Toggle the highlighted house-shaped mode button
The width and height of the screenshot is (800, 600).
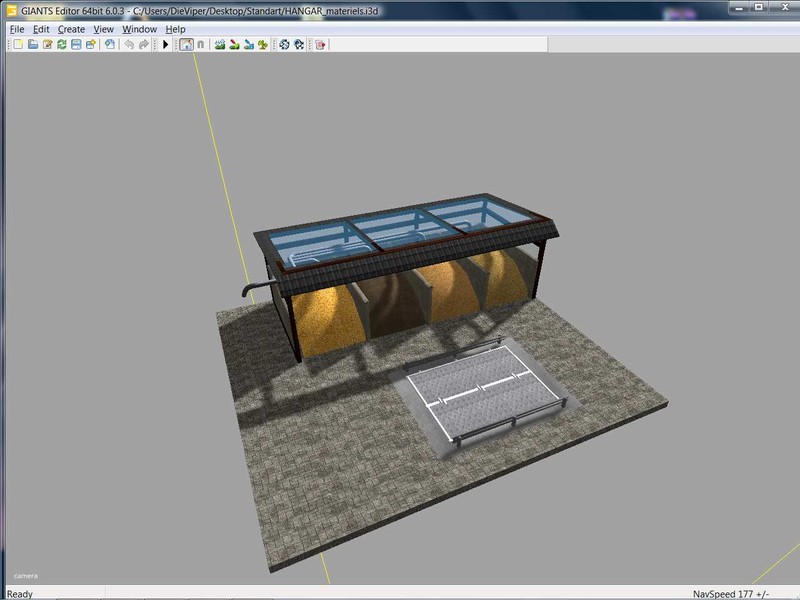click(186, 45)
